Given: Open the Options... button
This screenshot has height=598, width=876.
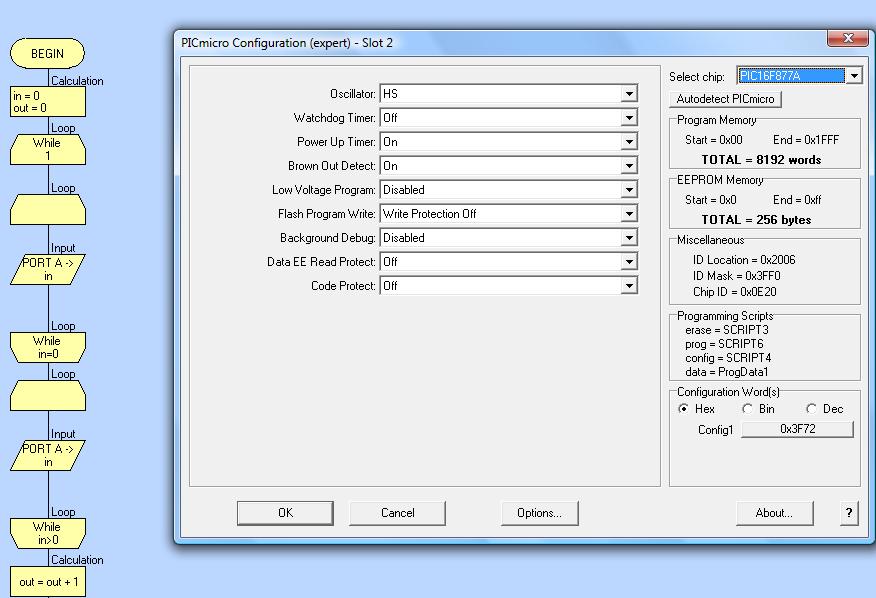Looking at the screenshot, I should tap(540, 513).
